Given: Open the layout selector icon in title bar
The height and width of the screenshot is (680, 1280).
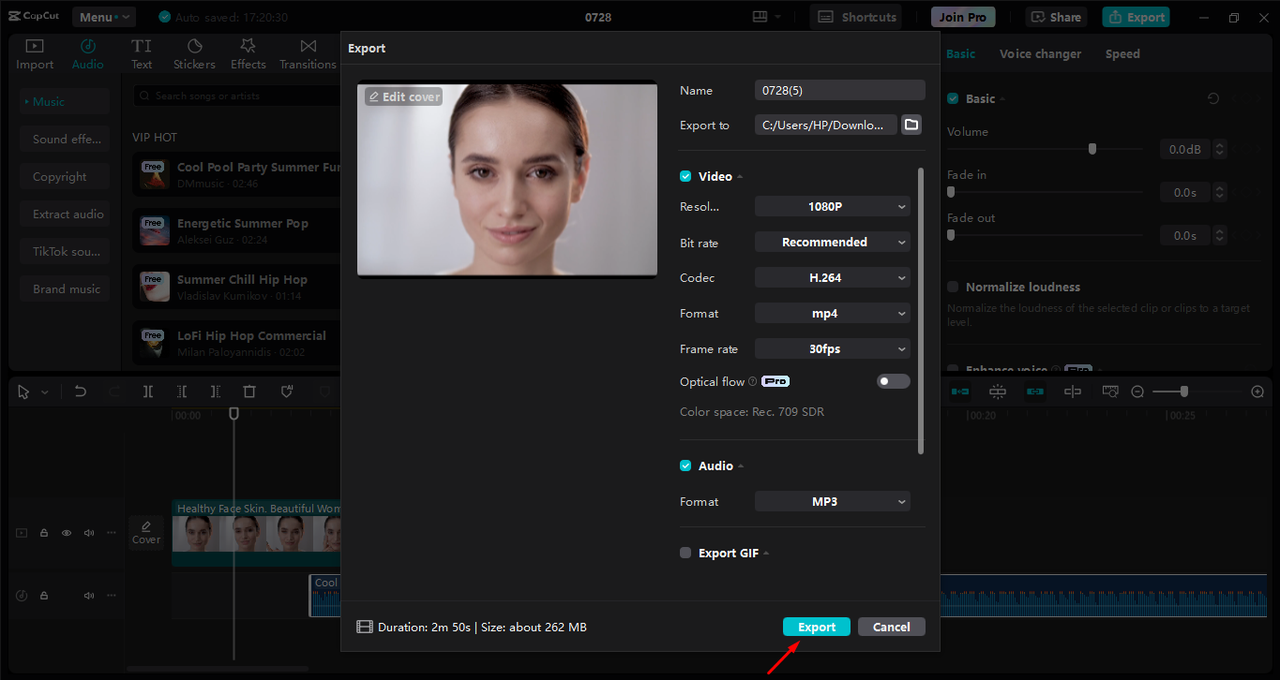Looking at the screenshot, I should tap(760, 17).
